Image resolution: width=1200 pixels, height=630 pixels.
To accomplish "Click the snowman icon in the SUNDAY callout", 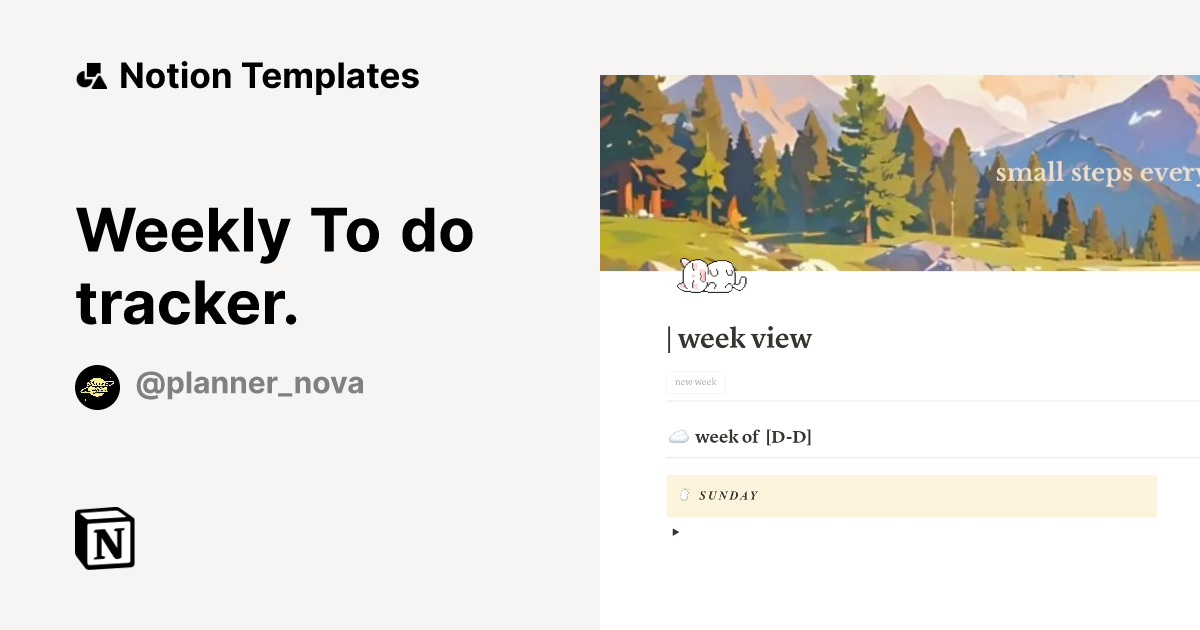I will click(687, 495).
